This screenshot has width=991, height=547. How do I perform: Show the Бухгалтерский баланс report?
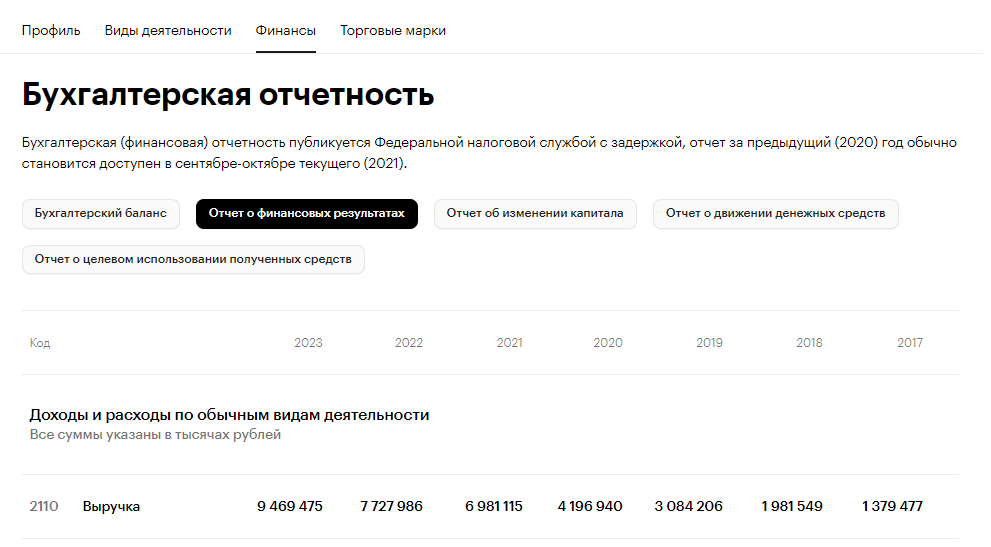tap(101, 214)
